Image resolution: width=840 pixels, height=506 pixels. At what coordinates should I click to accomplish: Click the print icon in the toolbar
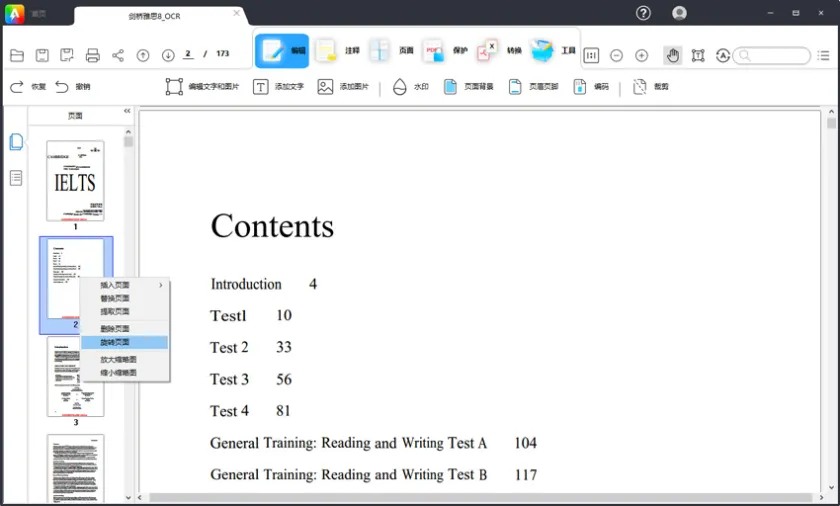pos(93,55)
